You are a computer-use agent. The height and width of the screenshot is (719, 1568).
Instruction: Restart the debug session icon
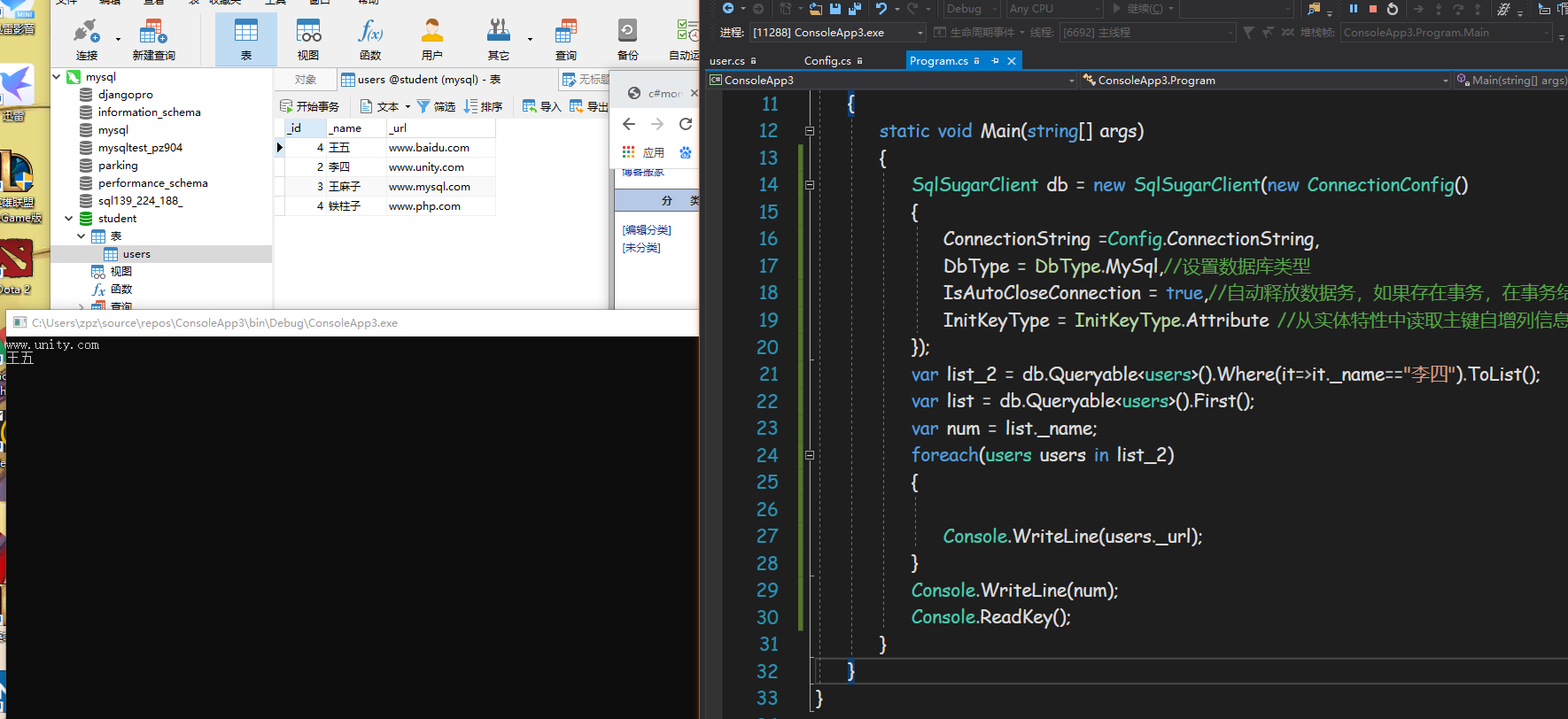[x=1393, y=8]
